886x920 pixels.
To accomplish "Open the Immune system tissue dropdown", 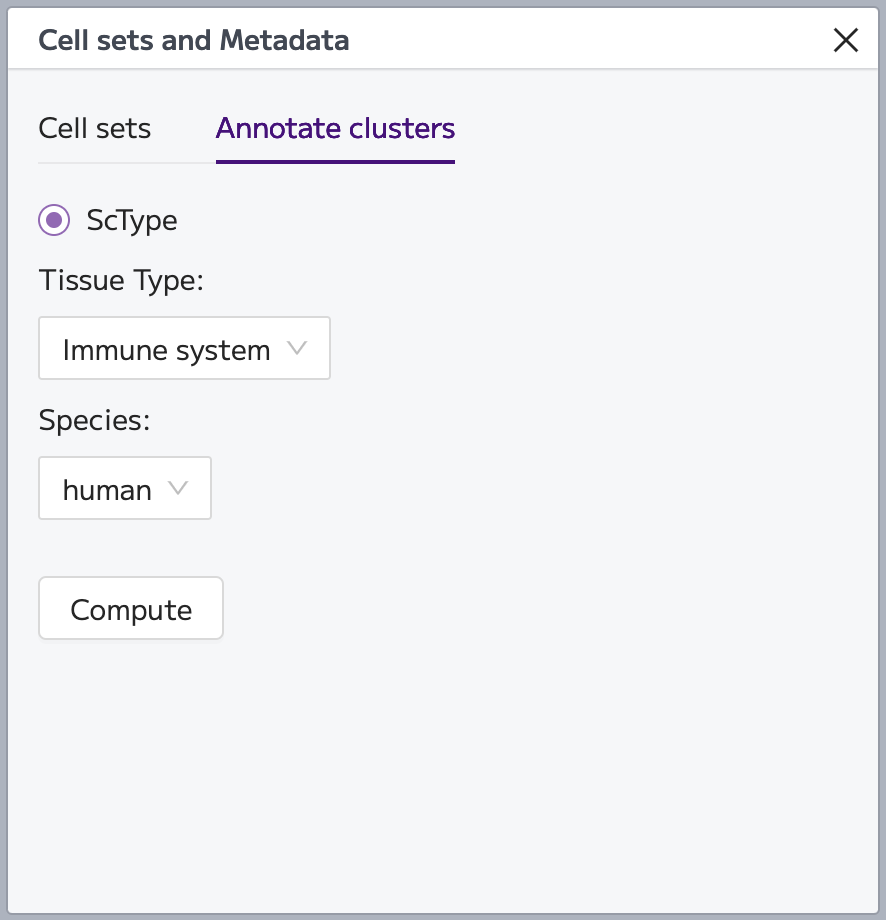I will (x=184, y=348).
